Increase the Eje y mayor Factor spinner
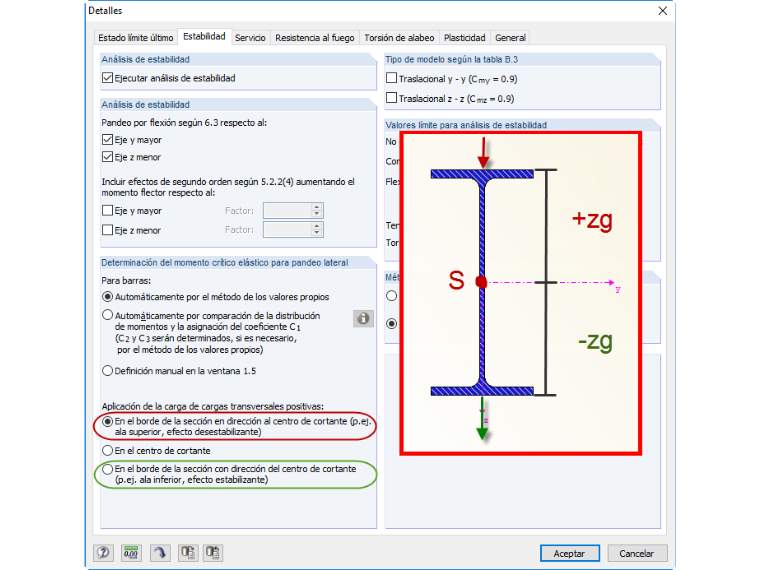Screen dimensions: 760x570 point(317,207)
